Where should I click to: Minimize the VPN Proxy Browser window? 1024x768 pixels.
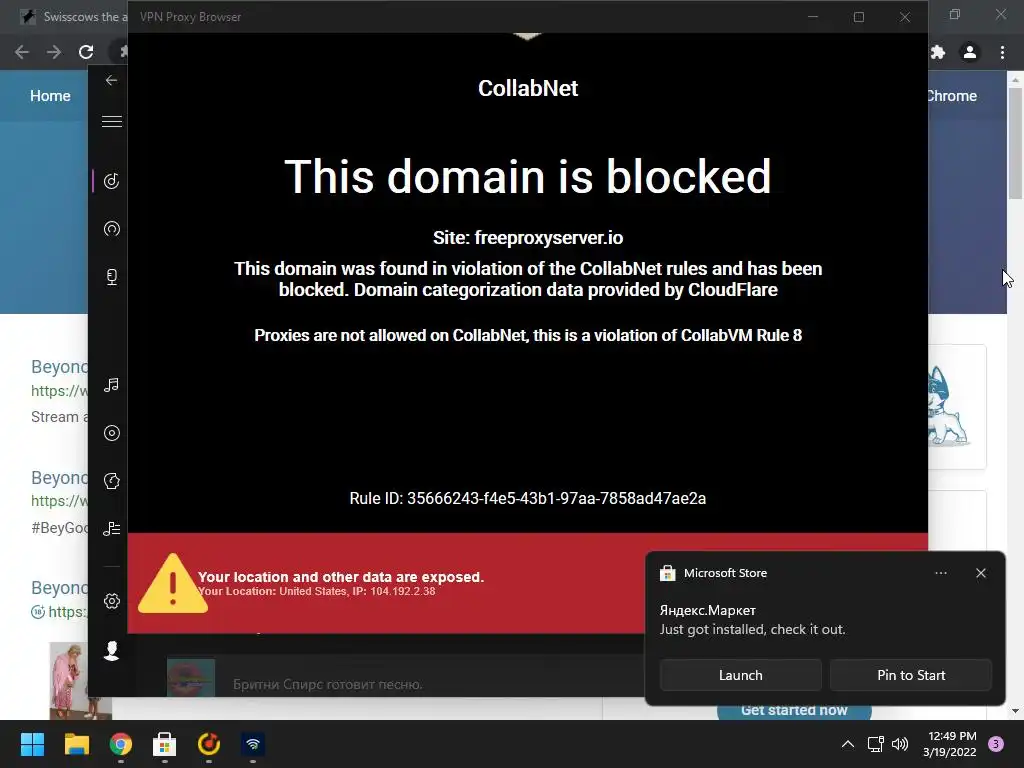[x=813, y=17]
